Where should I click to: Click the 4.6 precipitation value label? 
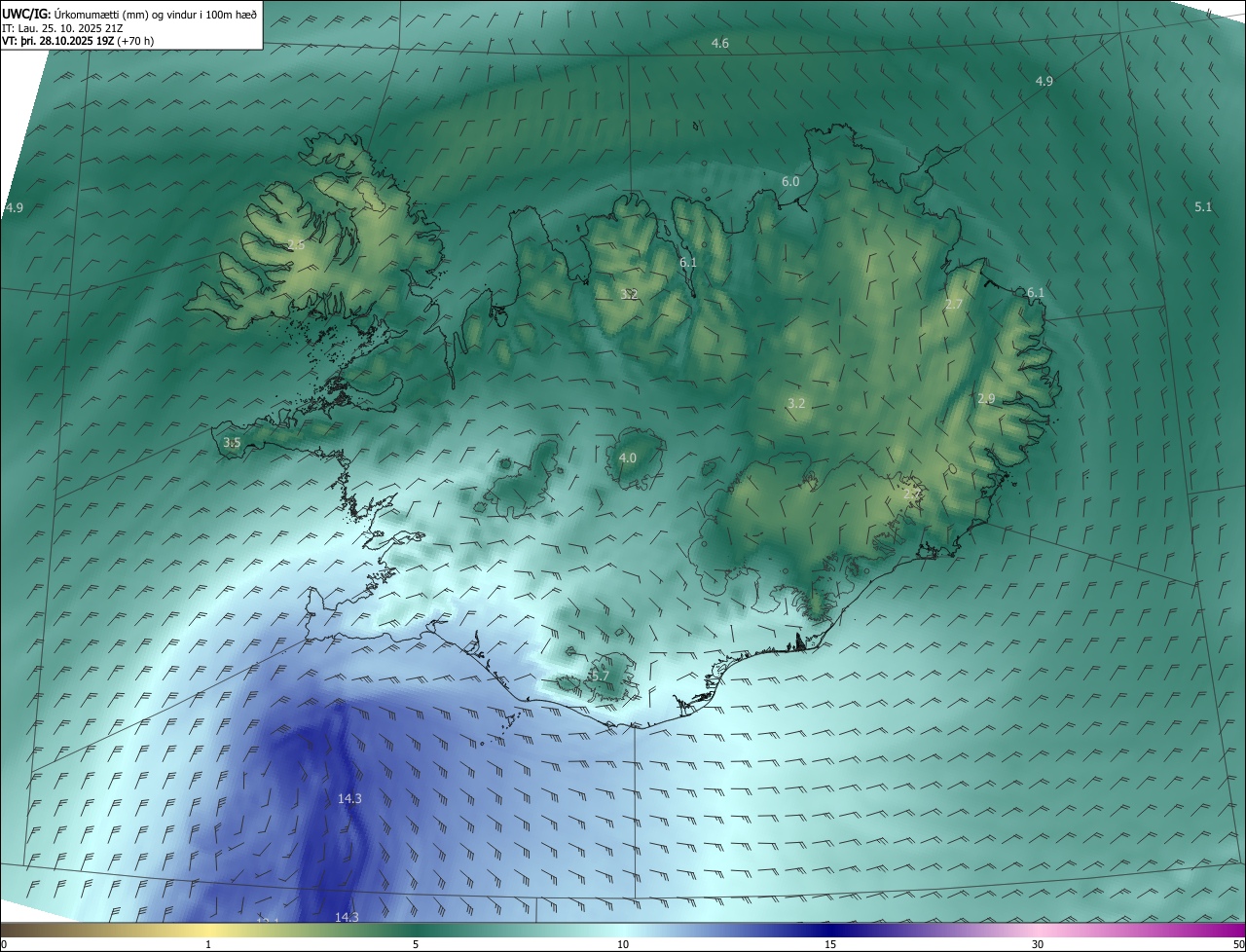coord(720,44)
